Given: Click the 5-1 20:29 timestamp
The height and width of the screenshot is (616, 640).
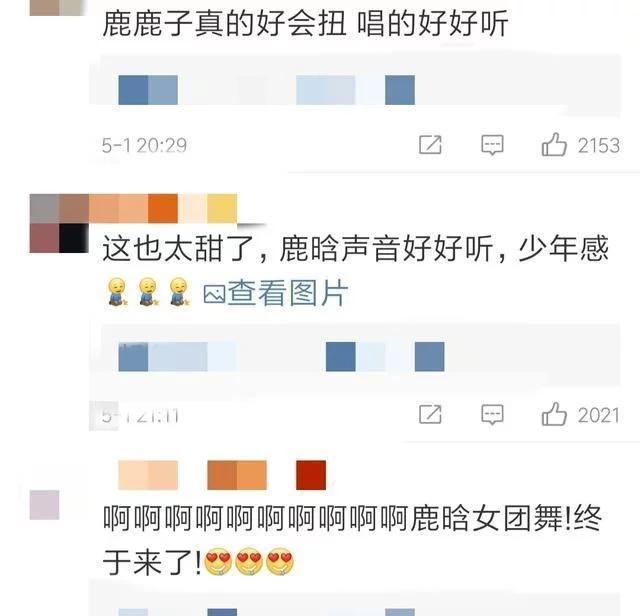Looking at the screenshot, I should [144, 145].
